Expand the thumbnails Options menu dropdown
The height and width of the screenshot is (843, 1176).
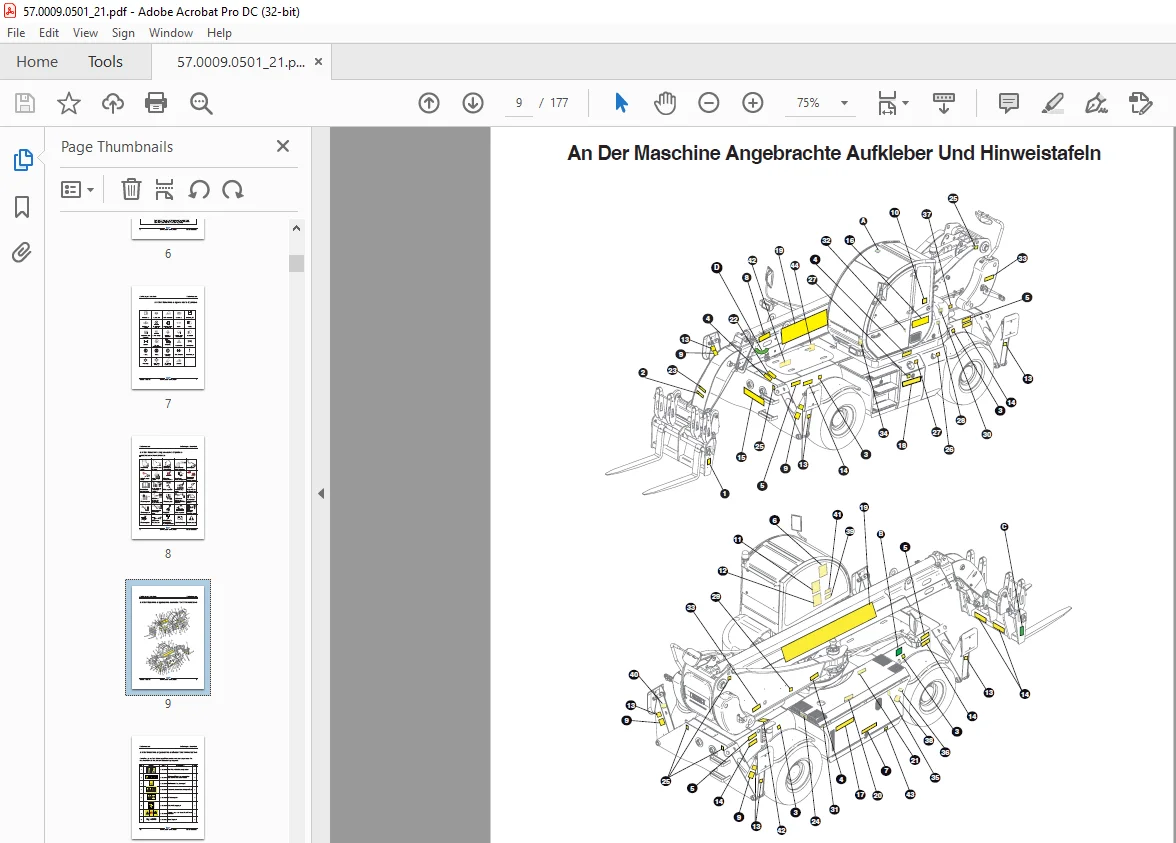pyautogui.click(x=77, y=190)
